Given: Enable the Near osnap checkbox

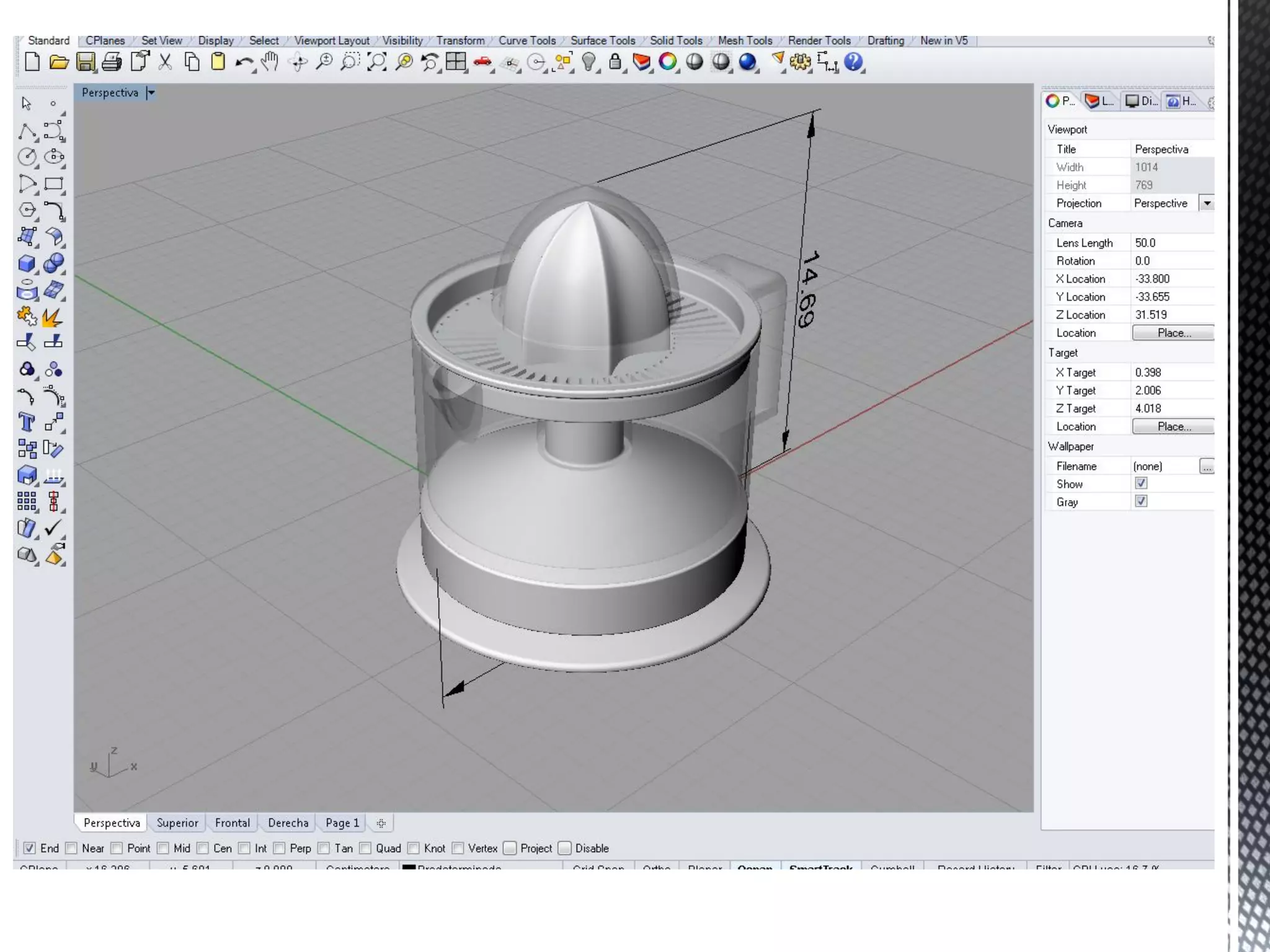Looking at the screenshot, I should click(x=72, y=848).
